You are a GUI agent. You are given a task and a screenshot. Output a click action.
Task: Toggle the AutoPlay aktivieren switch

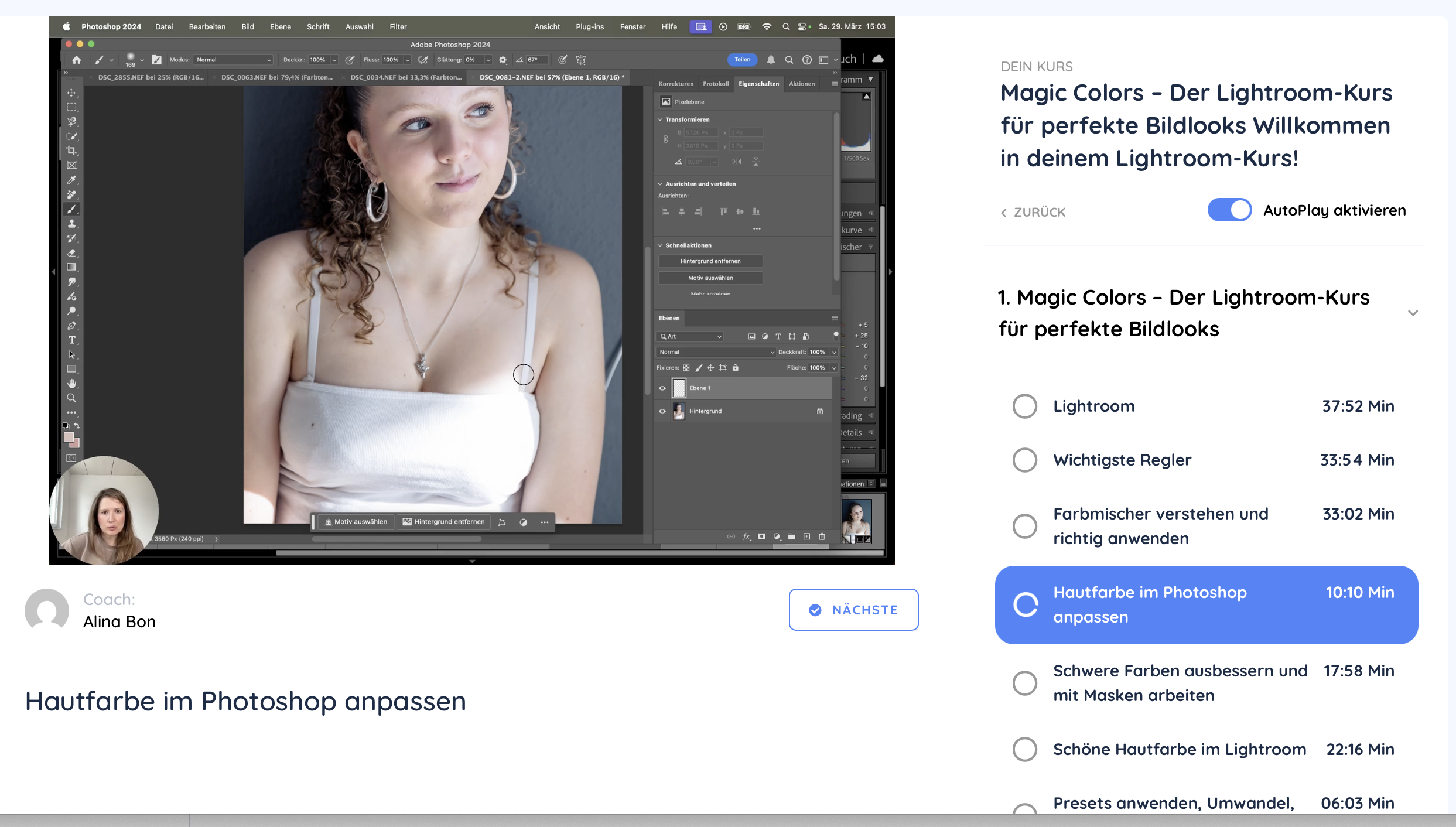point(1229,210)
